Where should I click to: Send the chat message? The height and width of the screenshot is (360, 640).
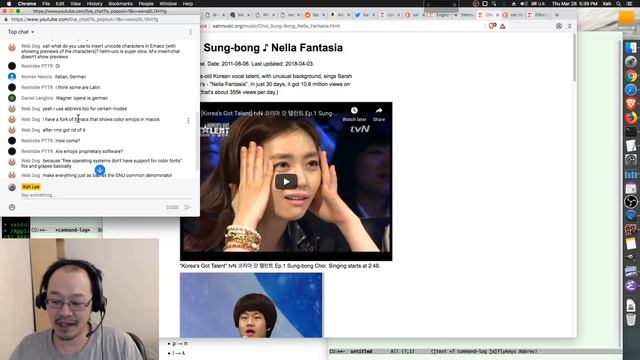click(x=187, y=207)
